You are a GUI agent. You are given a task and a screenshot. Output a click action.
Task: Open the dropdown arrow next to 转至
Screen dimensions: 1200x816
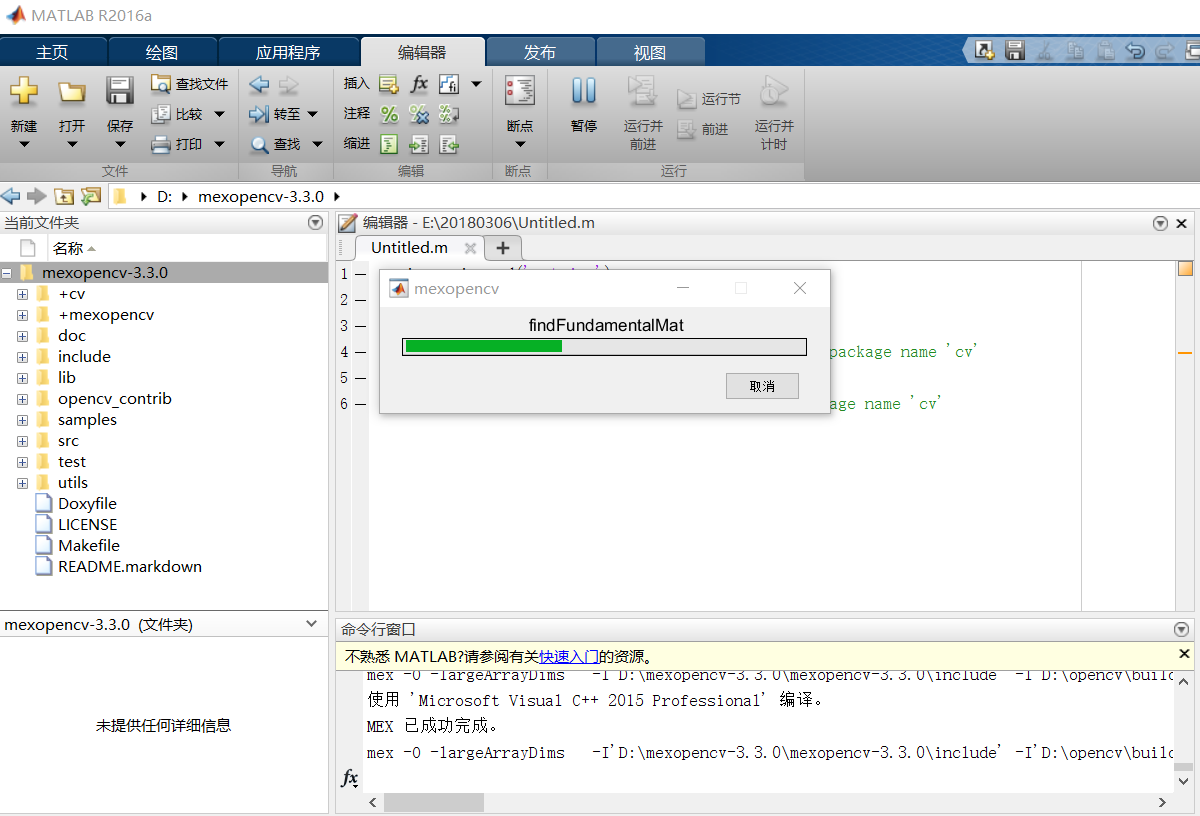click(312, 114)
